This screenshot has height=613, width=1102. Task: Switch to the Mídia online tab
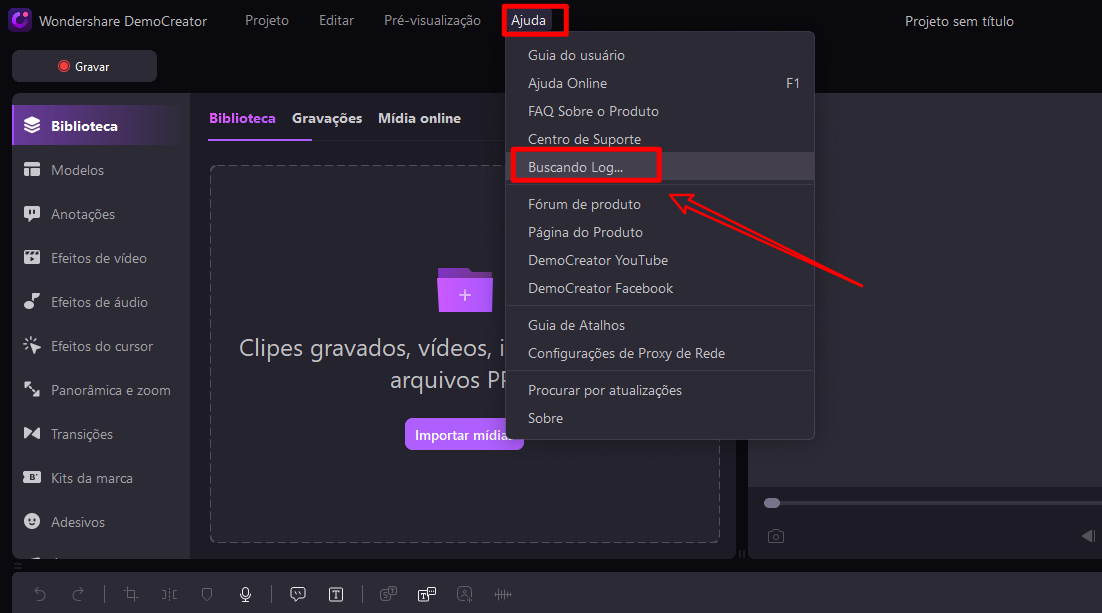(x=419, y=118)
